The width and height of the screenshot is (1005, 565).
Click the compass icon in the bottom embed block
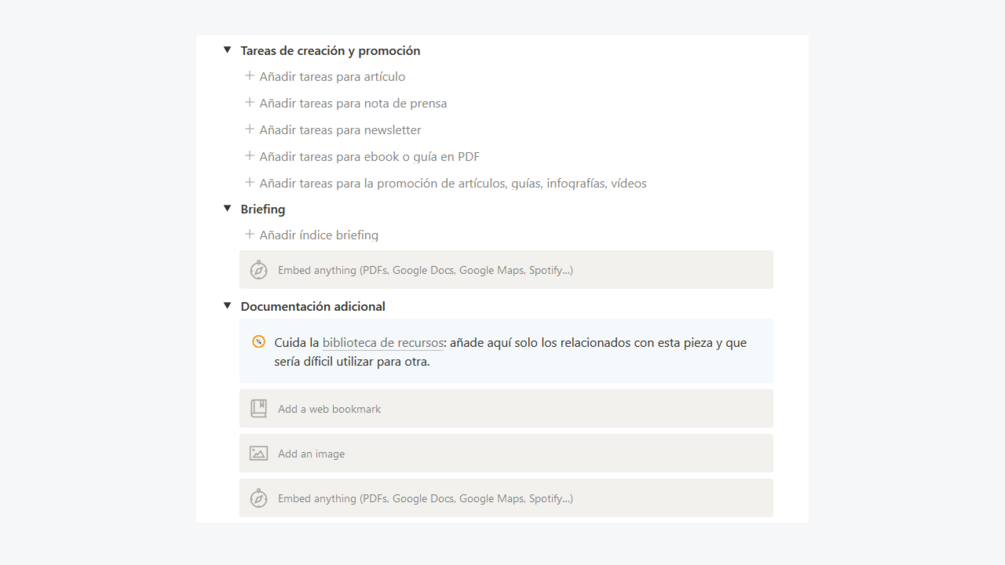pos(259,498)
